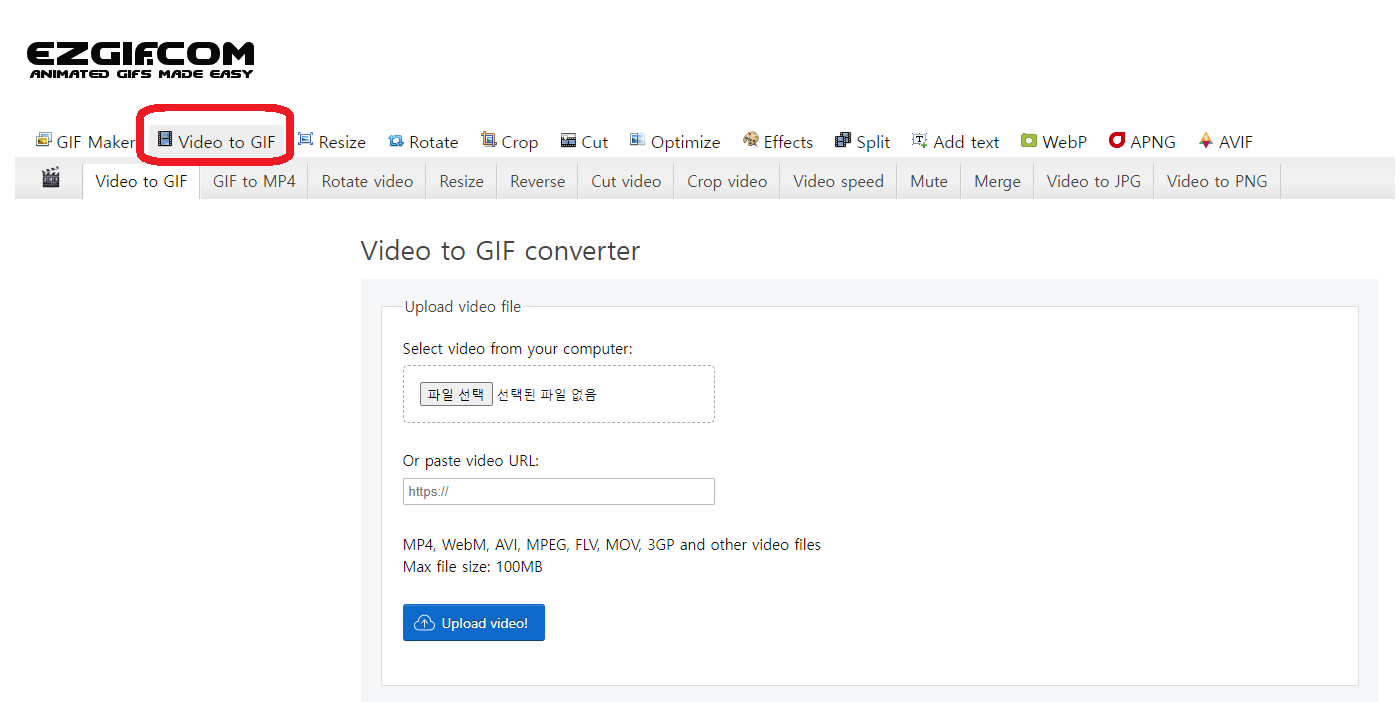
Task: Select the Video to GIF tab
Action: pyautogui.click(x=141, y=181)
